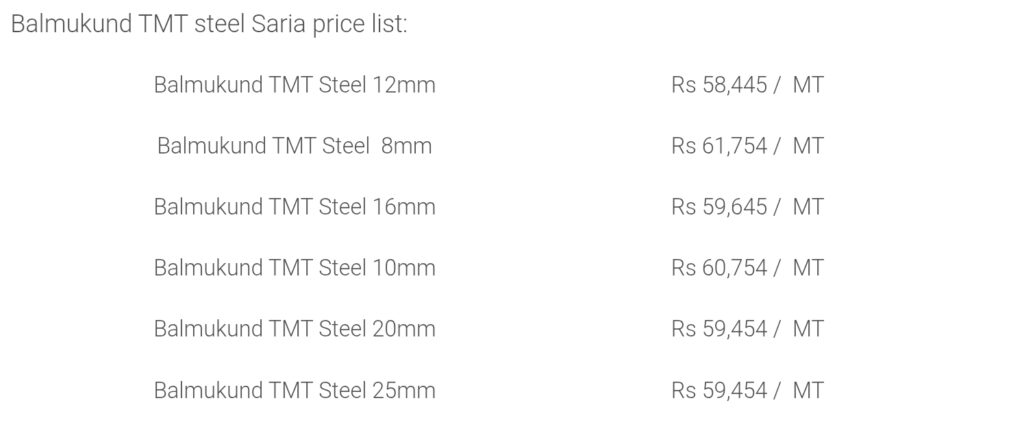
Task: Select the MT unit beside Rs 59,645
Action: [x=808, y=207]
